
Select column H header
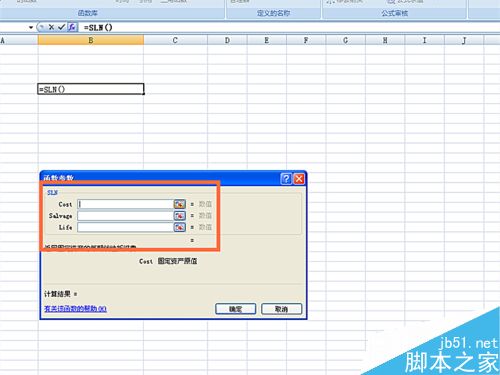pos(385,40)
